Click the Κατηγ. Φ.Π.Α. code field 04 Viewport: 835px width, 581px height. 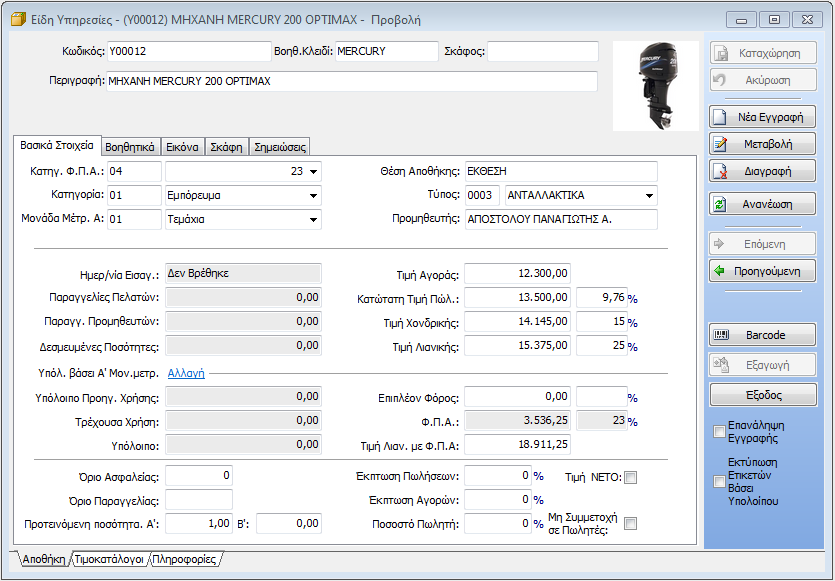tap(134, 171)
